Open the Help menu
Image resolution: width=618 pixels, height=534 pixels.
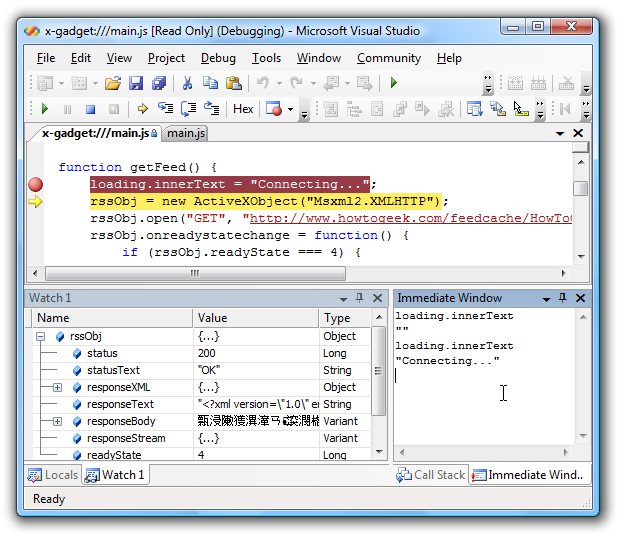click(x=449, y=58)
